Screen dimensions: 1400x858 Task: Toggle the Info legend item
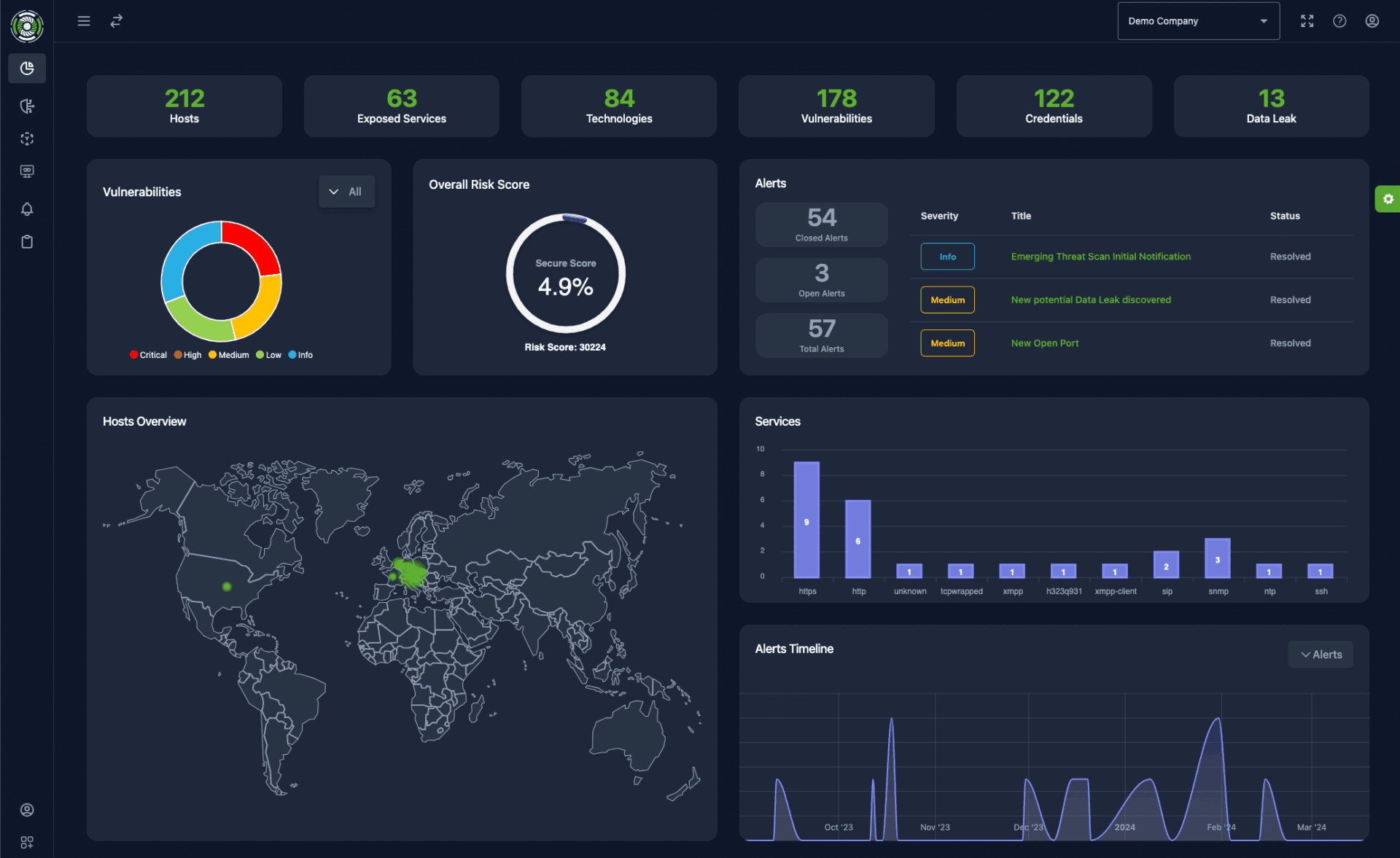[x=300, y=355]
